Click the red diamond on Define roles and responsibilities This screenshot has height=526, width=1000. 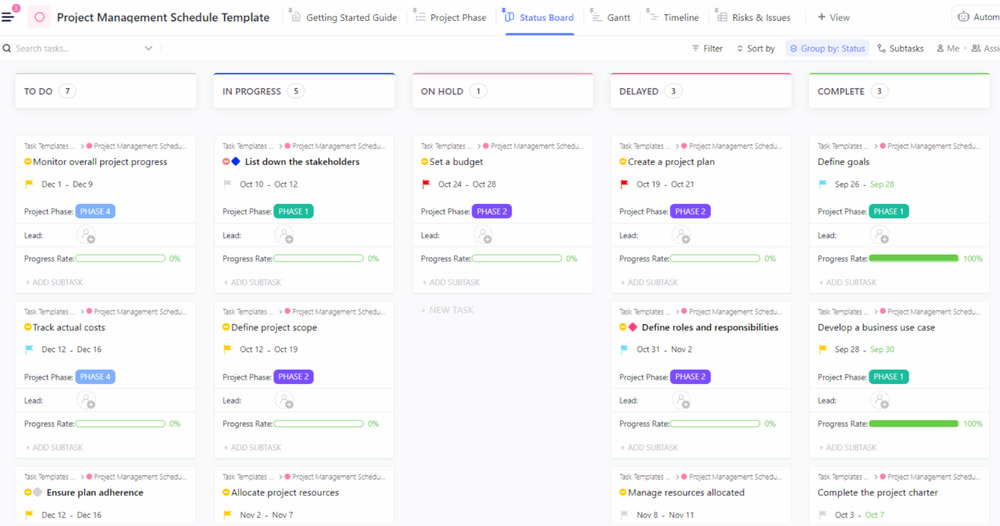click(633, 327)
